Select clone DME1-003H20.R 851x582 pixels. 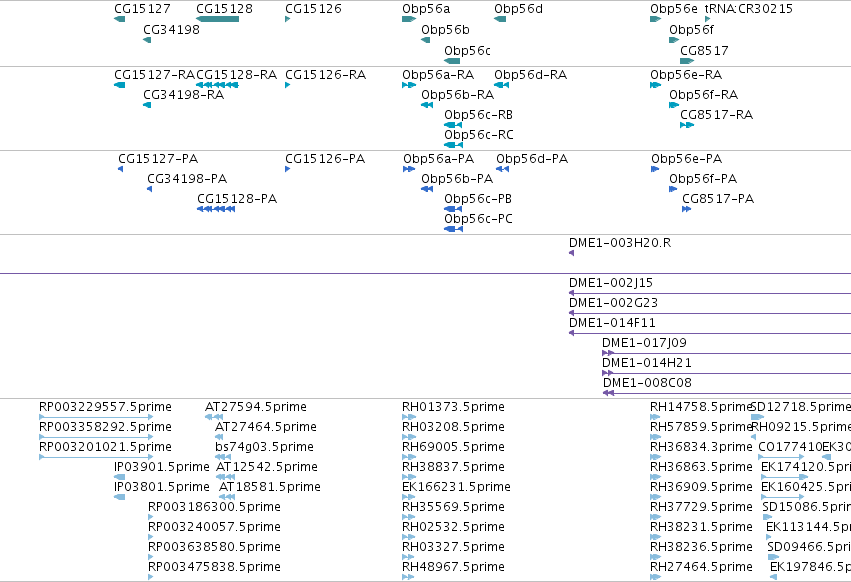(620, 243)
